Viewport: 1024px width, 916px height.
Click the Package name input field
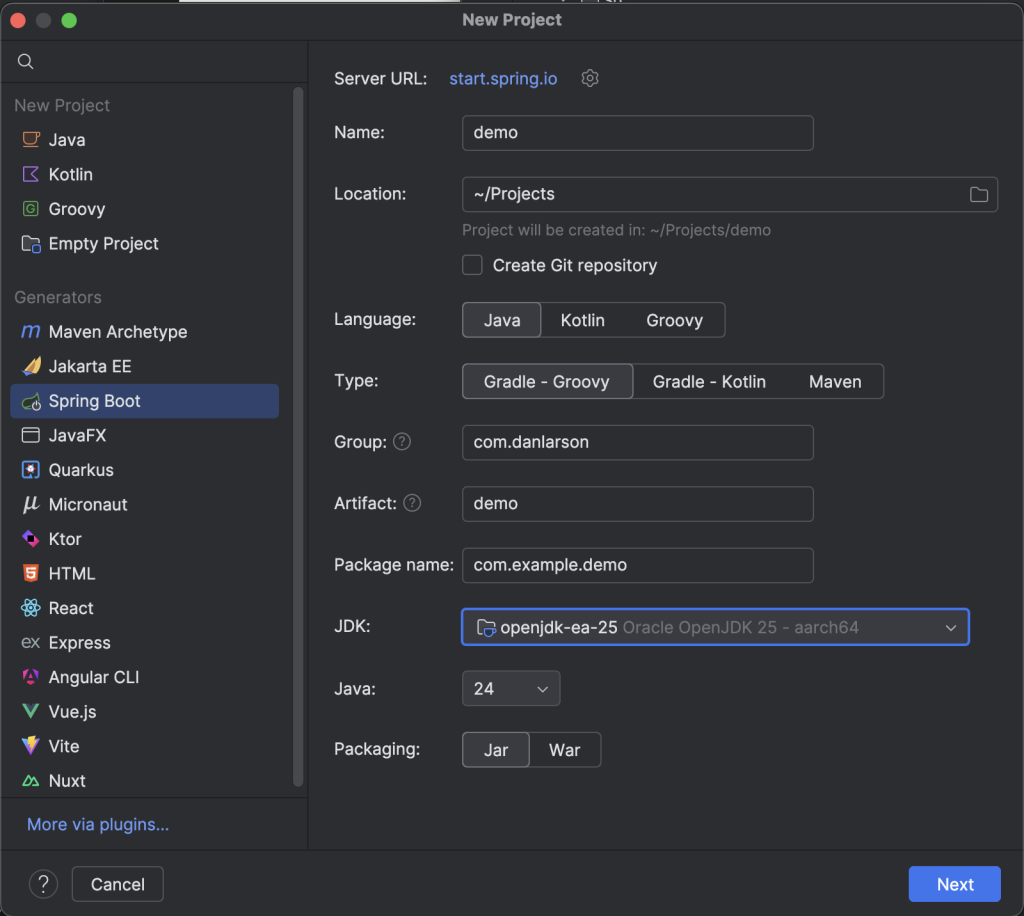click(637, 565)
